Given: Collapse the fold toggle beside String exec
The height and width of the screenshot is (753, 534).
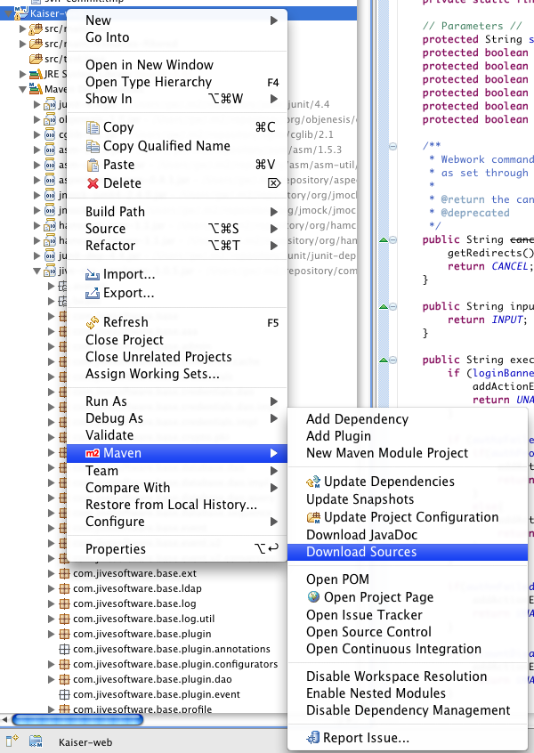Looking at the screenshot, I should click(393, 360).
